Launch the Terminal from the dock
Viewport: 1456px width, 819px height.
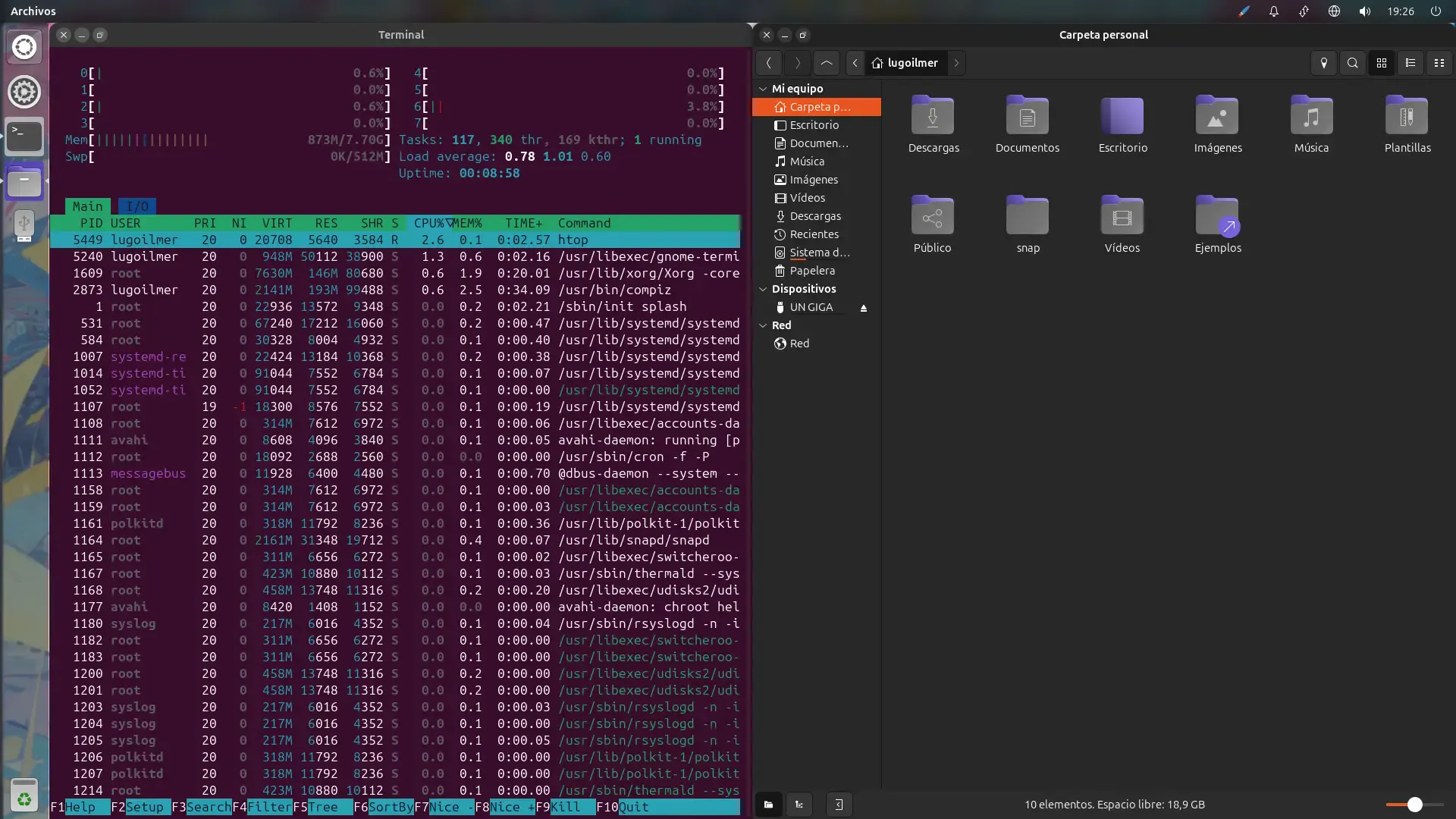click(24, 136)
